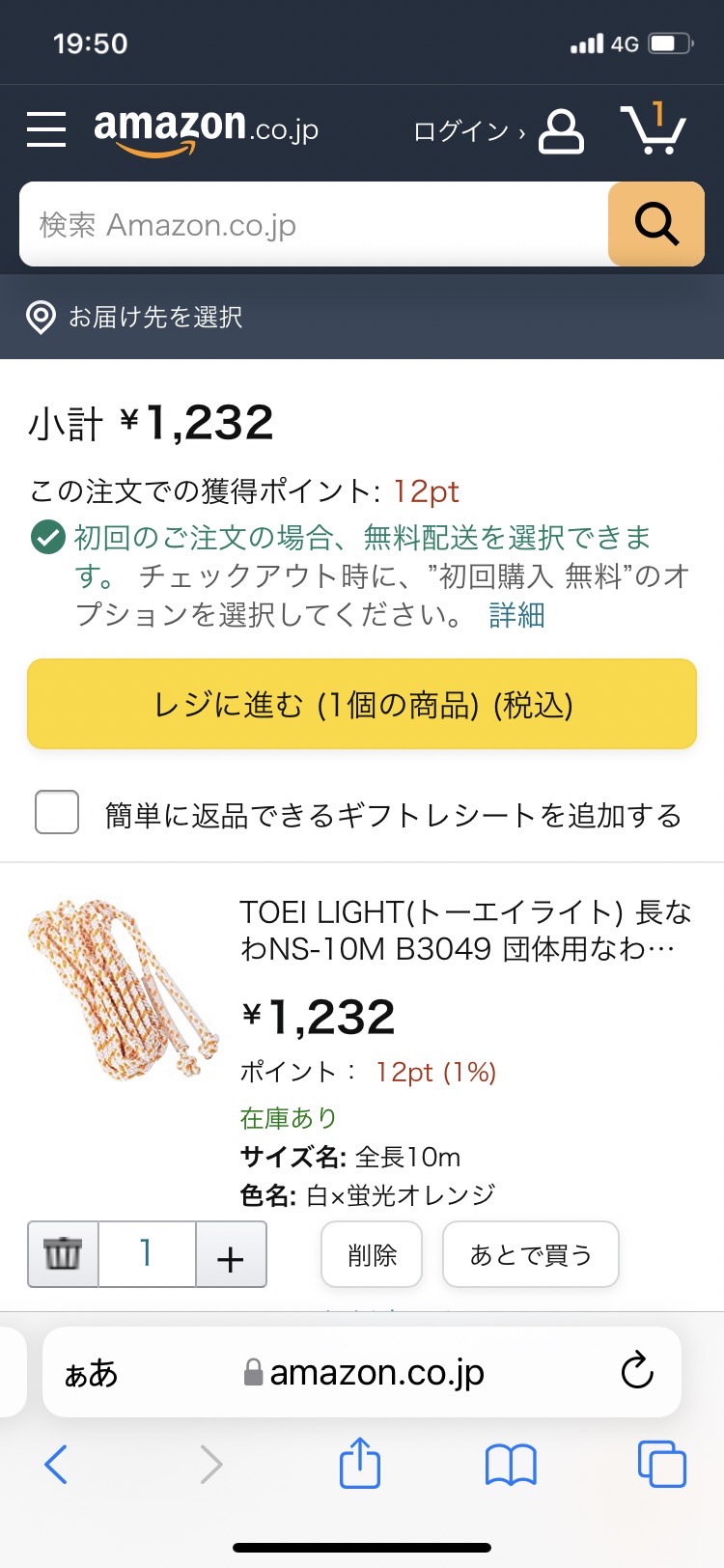This screenshot has height=1568, width=724.
Task: Tap the Amazon.co.jp logo
Action: 206,128
